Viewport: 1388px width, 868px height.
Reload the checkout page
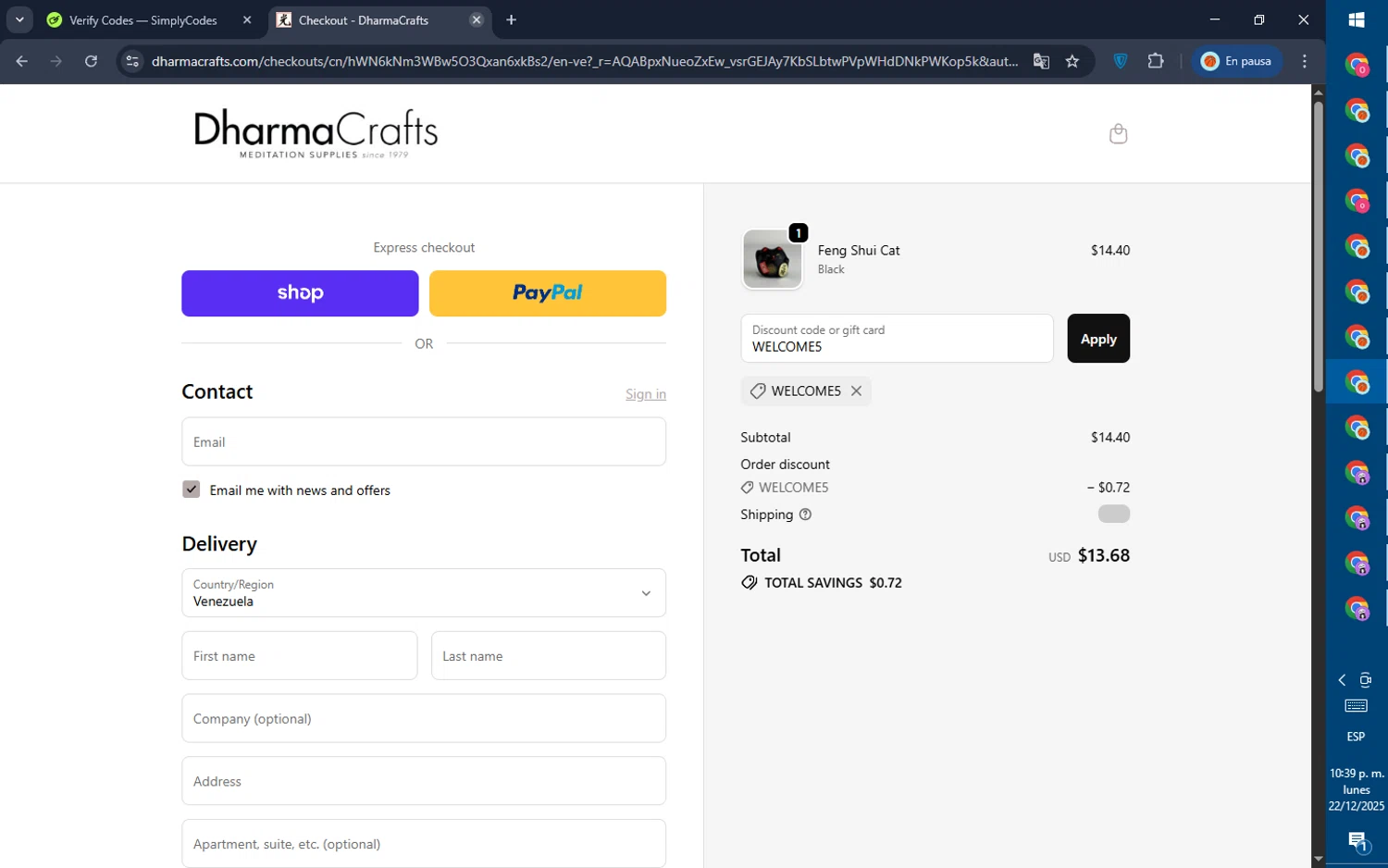click(x=91, y=61)
